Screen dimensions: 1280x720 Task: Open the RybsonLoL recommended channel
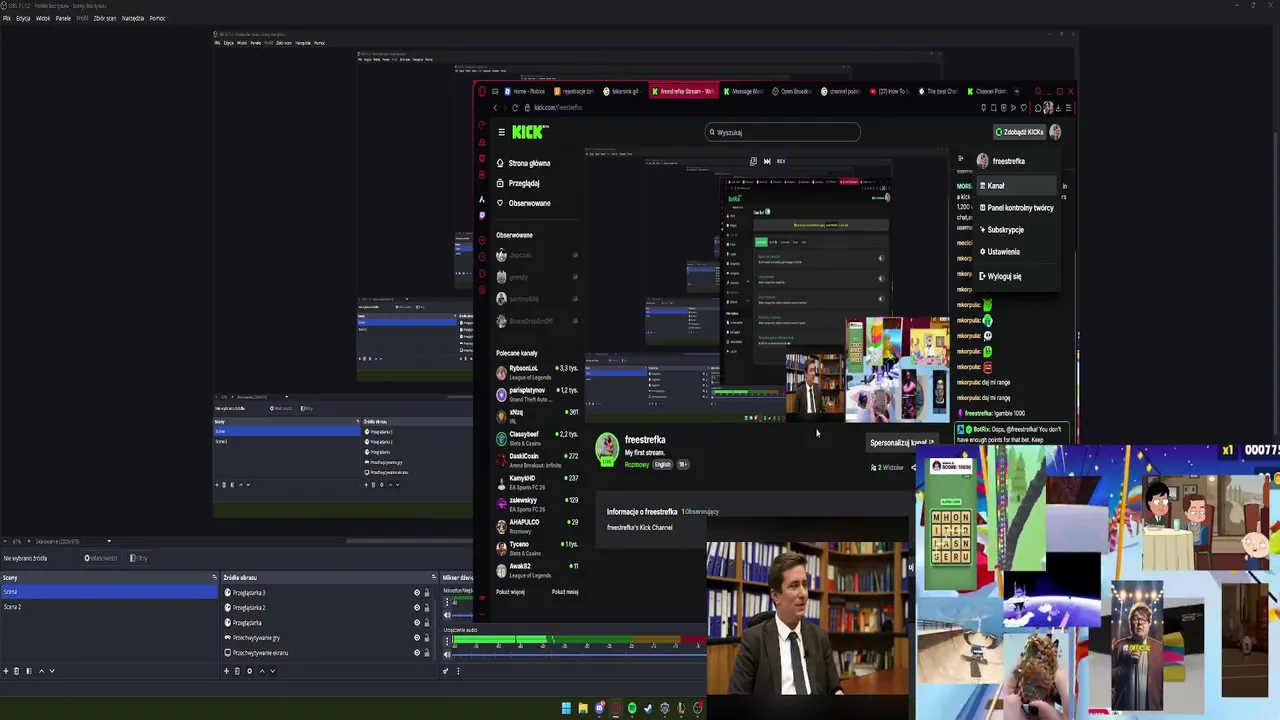(x=536, y=372)
